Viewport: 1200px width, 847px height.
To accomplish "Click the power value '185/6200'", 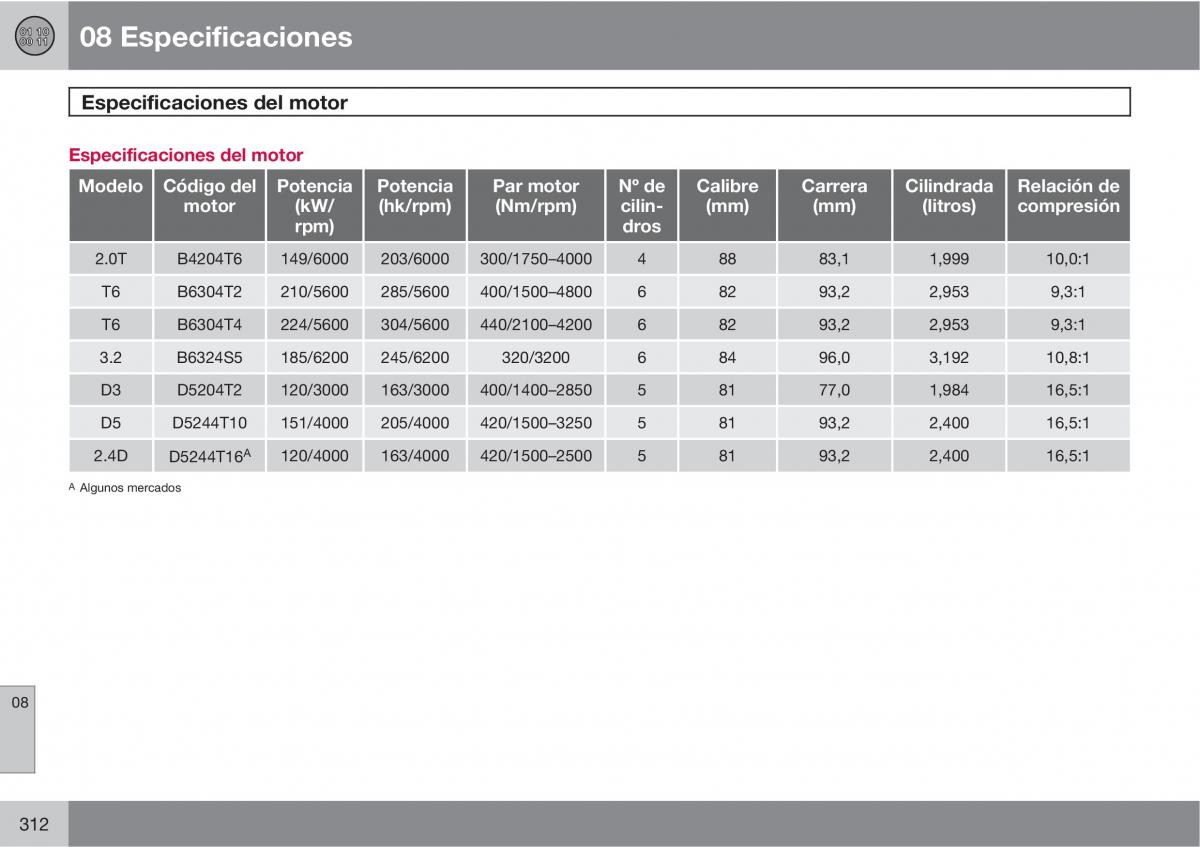I will coord(314,357).
